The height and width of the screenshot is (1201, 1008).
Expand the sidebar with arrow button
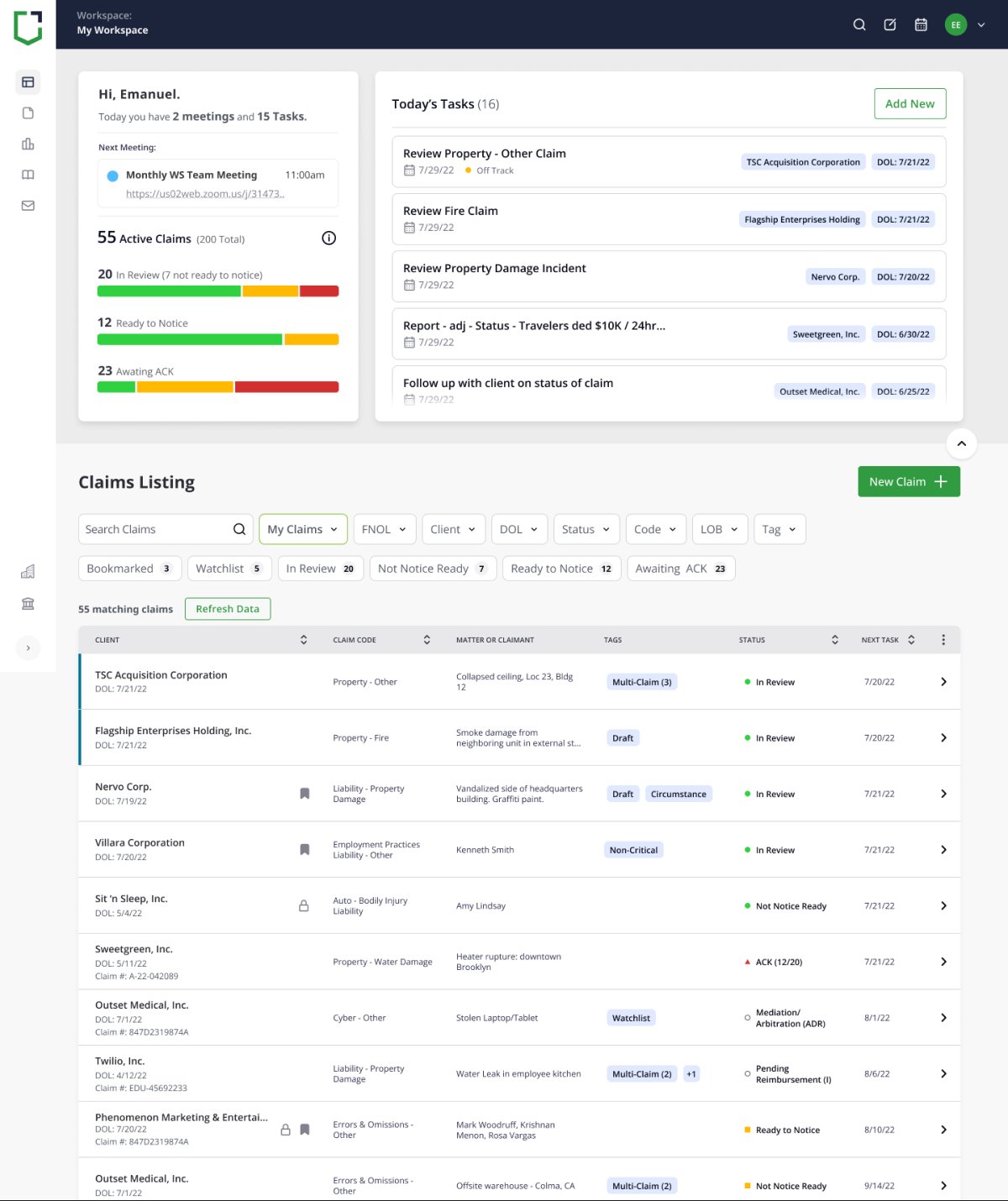(28, 648)
